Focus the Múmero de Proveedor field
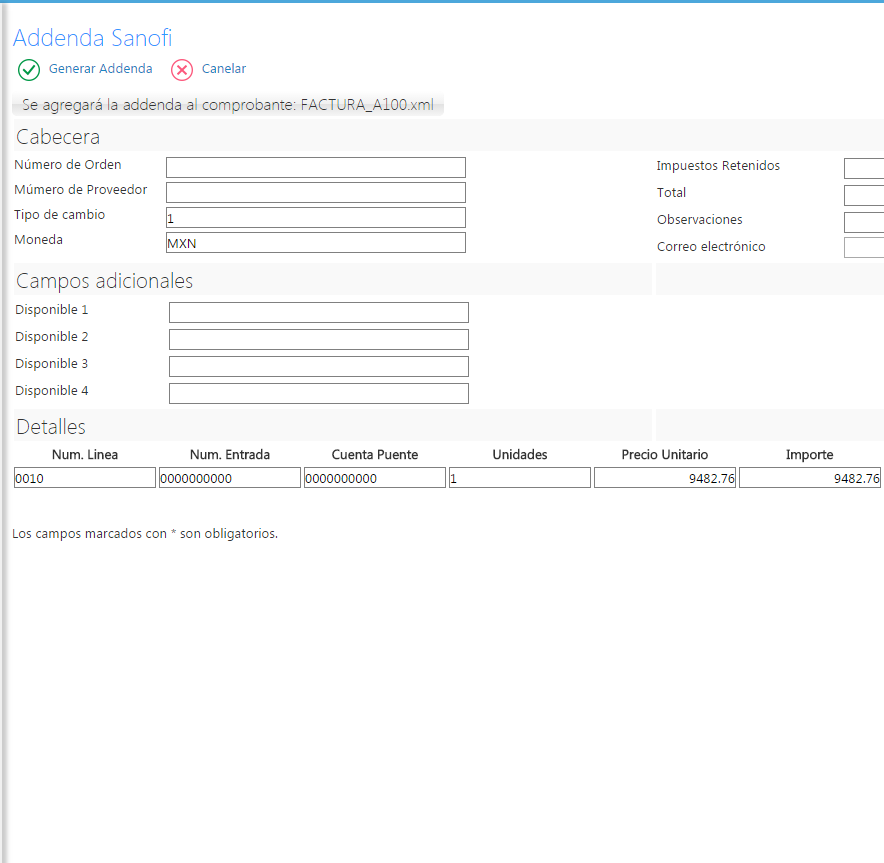This screenshot has height=863, width=884. click(x=316, y=192)
